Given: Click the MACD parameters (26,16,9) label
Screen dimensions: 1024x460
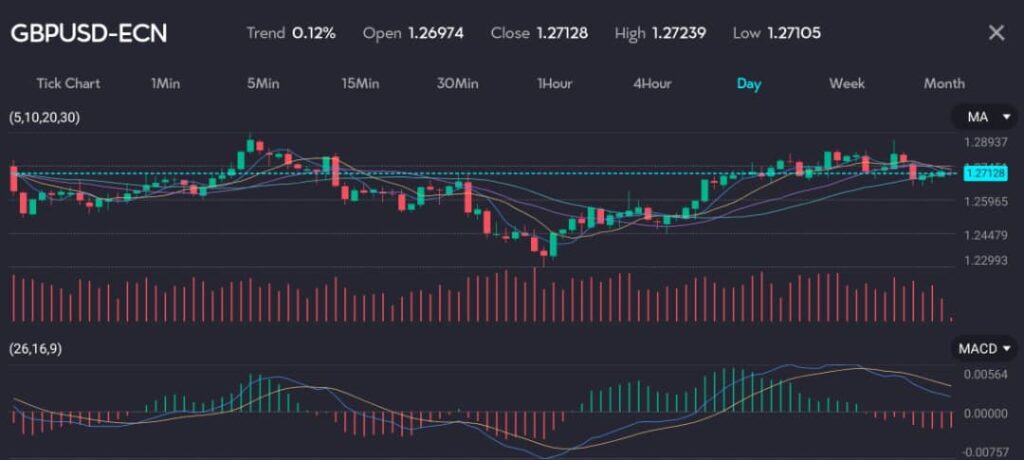Looking at the screenshot, I should tap(37, 348).
